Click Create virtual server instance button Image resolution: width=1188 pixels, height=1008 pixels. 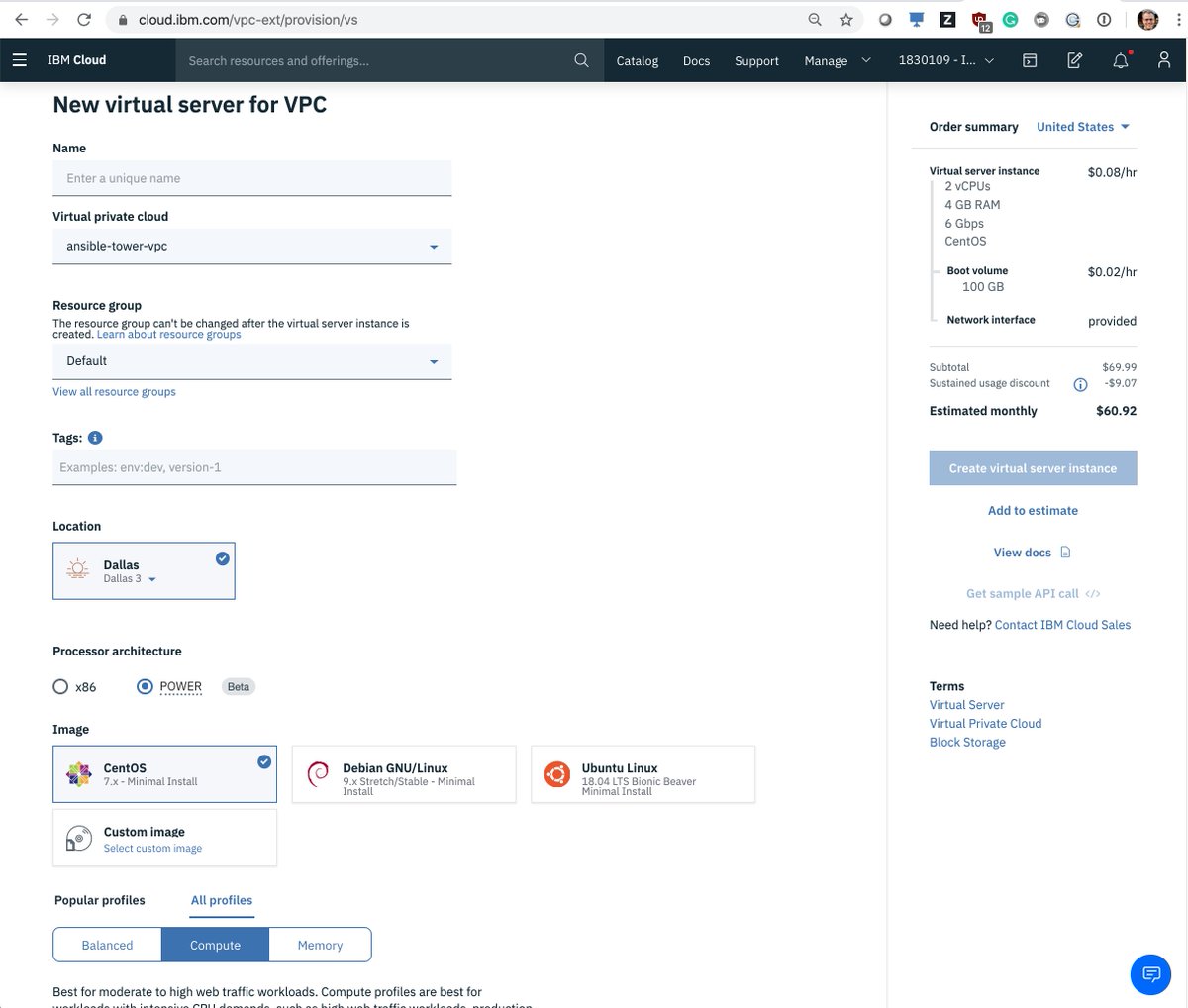click(1033, 468)
